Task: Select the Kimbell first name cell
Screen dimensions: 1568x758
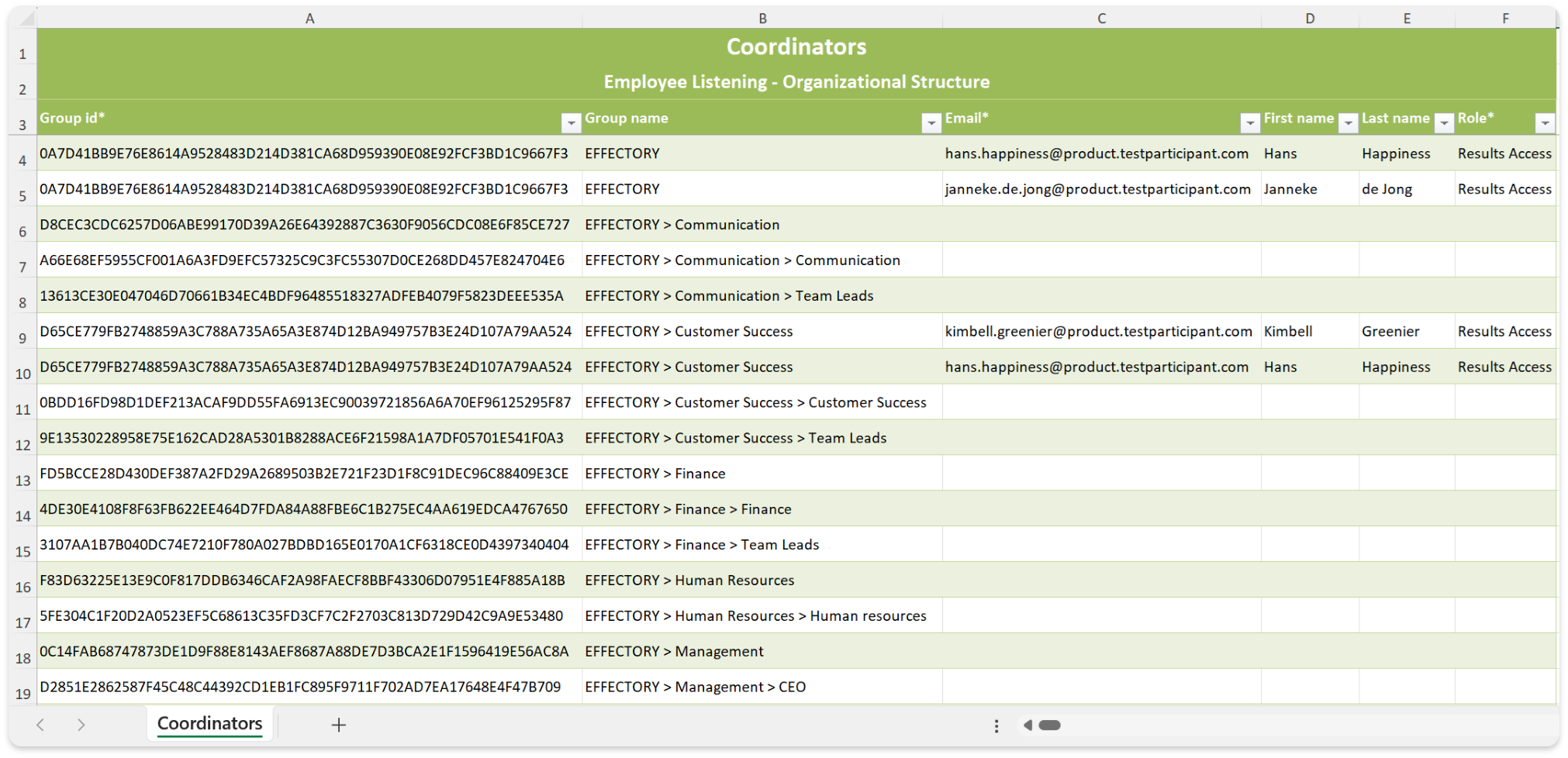Action: tap(1310, 331)
